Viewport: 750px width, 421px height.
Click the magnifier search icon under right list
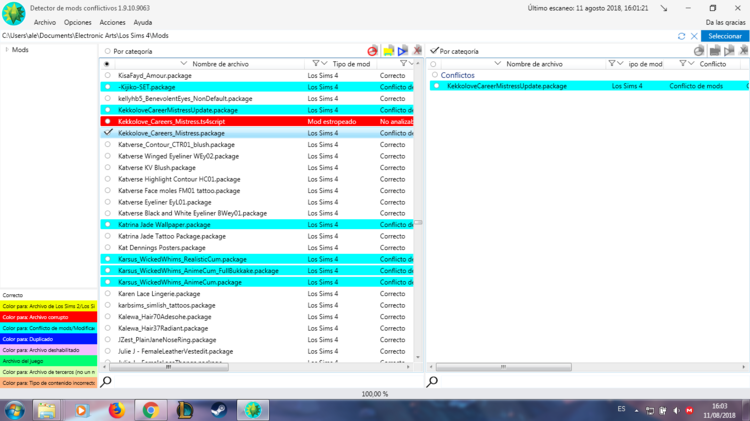(x=432, y=381)
